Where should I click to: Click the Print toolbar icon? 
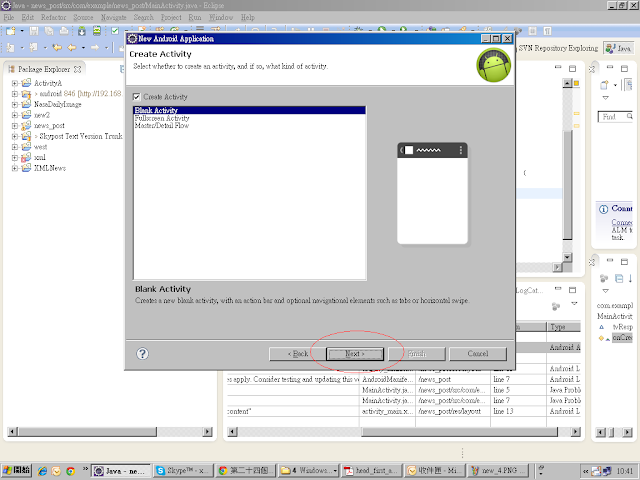64,31
